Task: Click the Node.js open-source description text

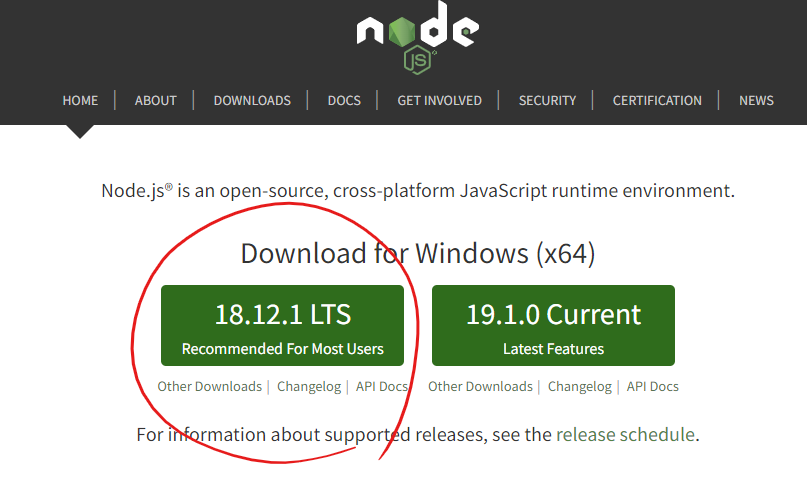Action: (418, 191)
